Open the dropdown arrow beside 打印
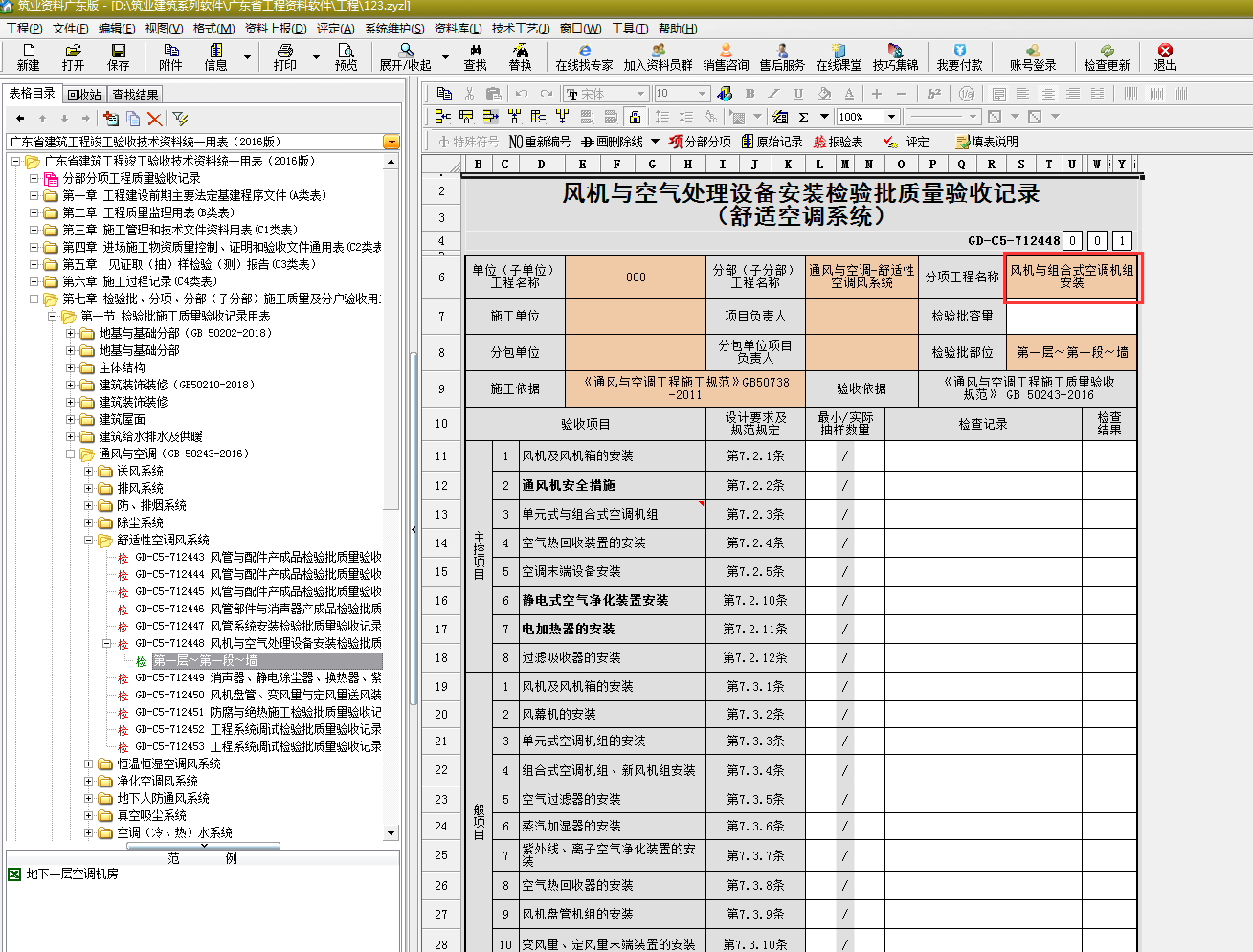 click(316, 57)
